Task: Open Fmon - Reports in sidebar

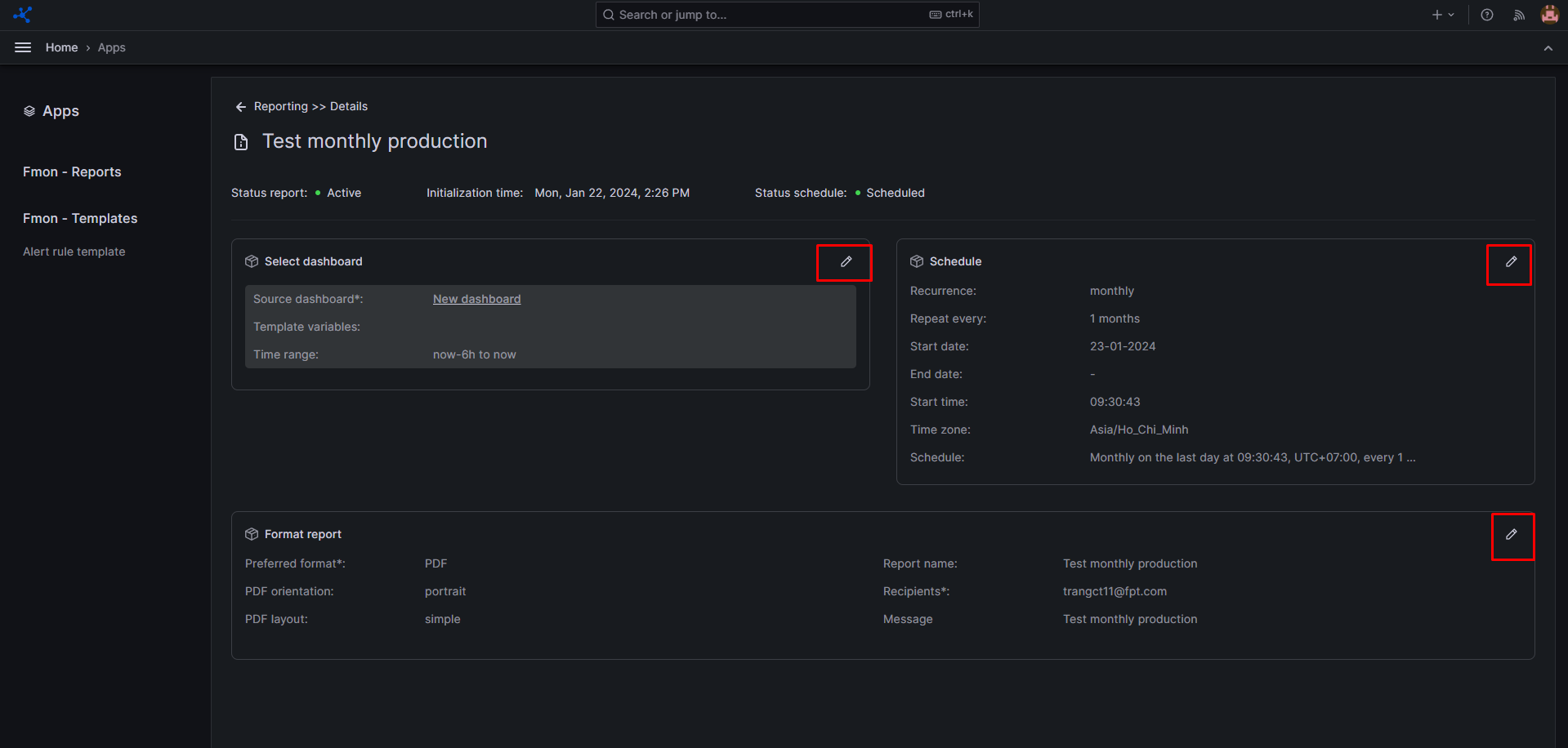Action: coord(72,171)
